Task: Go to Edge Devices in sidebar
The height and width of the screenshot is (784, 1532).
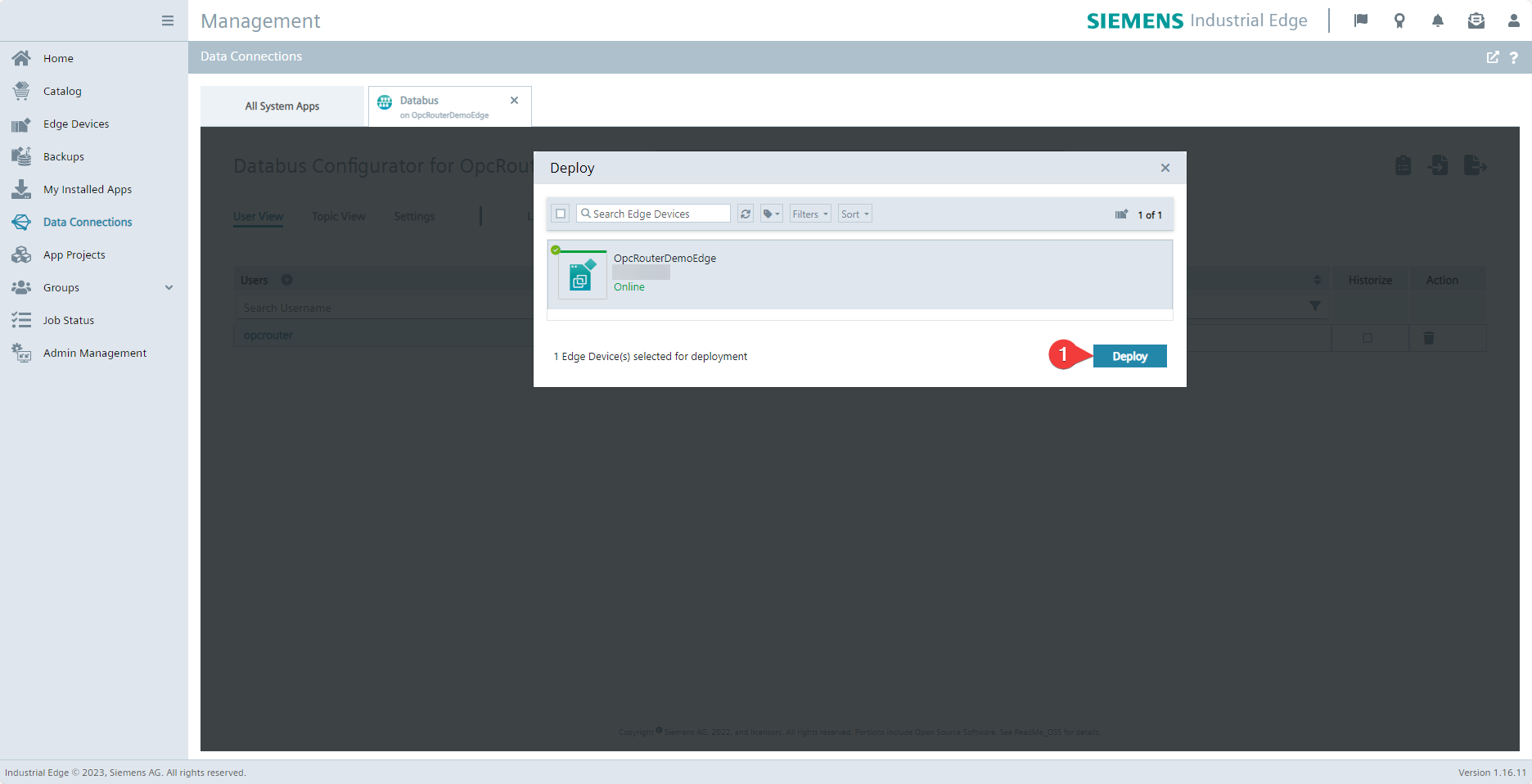Action: [76, 124]
